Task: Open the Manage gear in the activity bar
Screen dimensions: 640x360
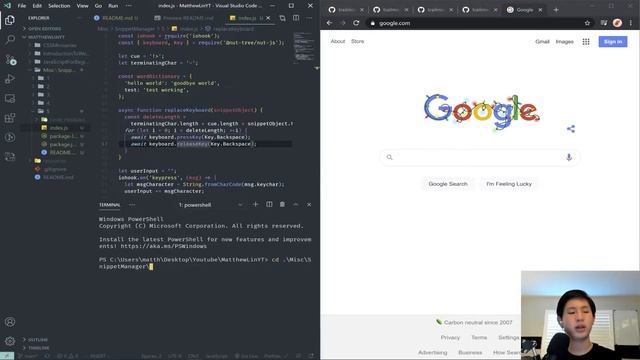Action: tap(10, 341)
